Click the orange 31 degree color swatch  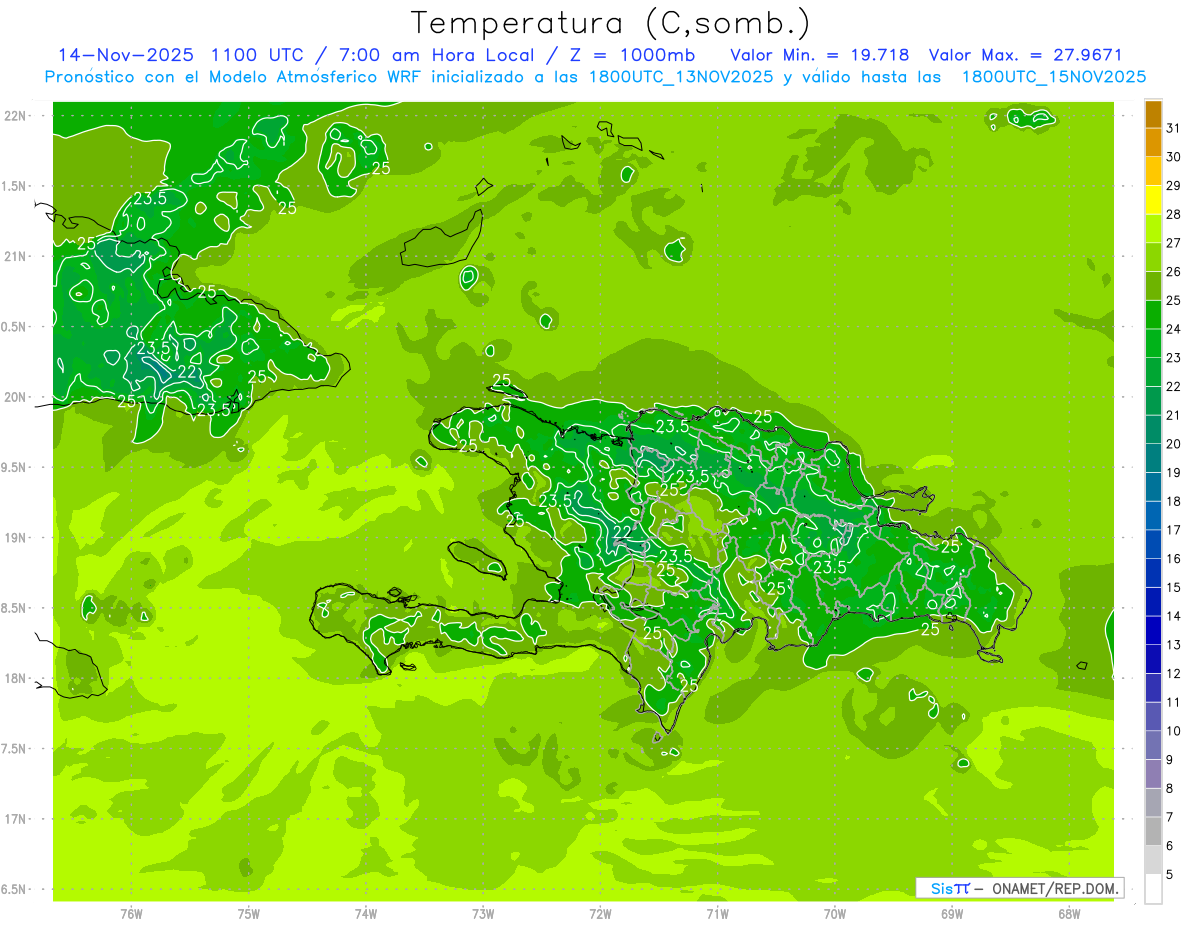1153,113
